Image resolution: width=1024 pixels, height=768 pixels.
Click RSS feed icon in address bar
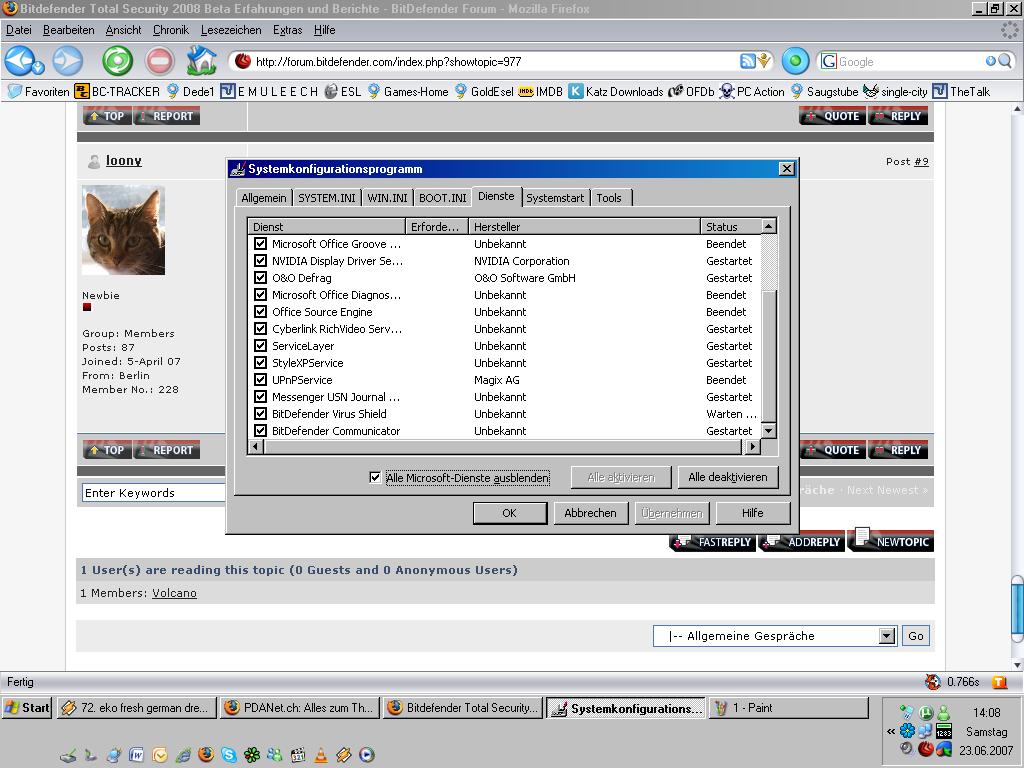[x=748, y=61]
